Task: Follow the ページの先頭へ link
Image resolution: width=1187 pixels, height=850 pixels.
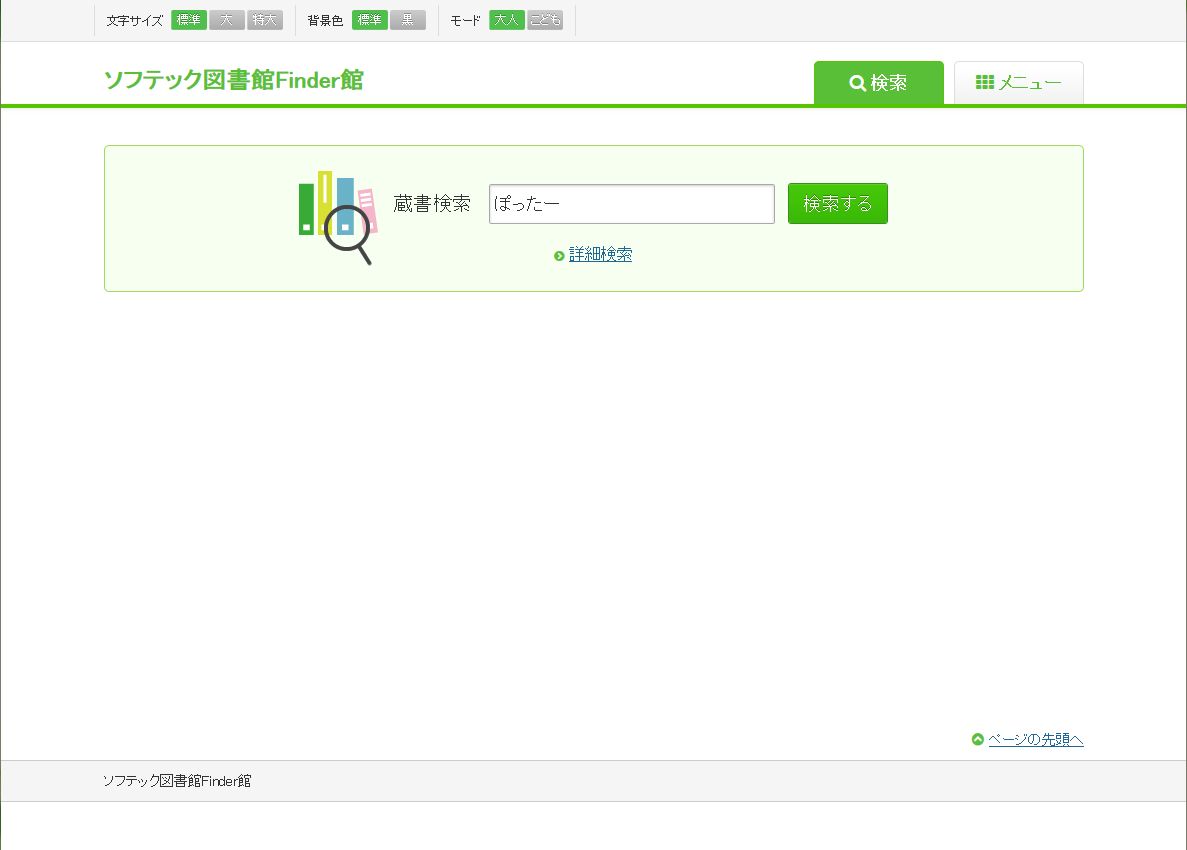Action: coord(1035,740)
